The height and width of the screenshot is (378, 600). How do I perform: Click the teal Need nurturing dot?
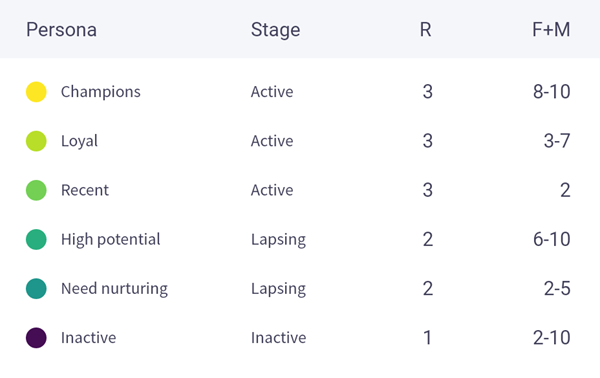pyautogui.click(x=36, y=288)
